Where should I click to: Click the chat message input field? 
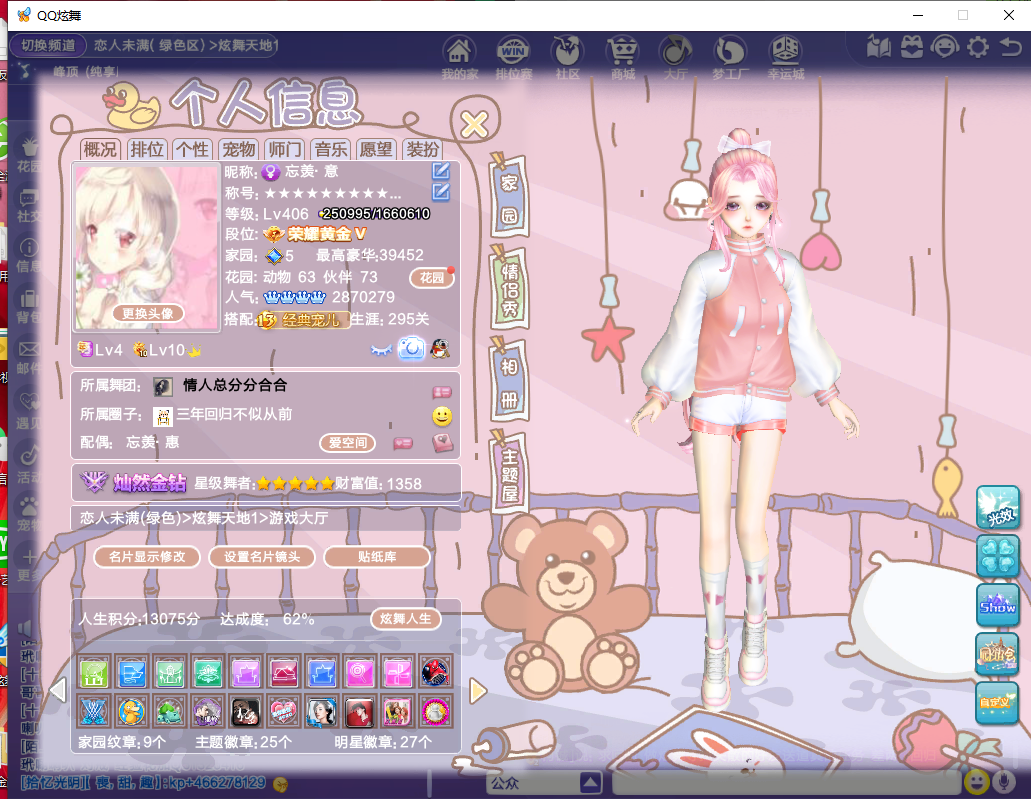tap(786, 783)
